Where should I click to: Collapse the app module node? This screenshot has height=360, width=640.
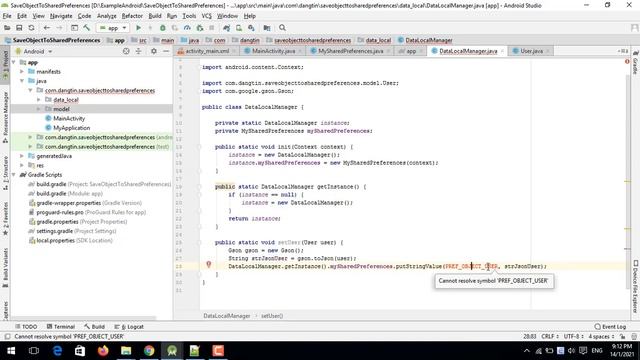coord(14,62)
